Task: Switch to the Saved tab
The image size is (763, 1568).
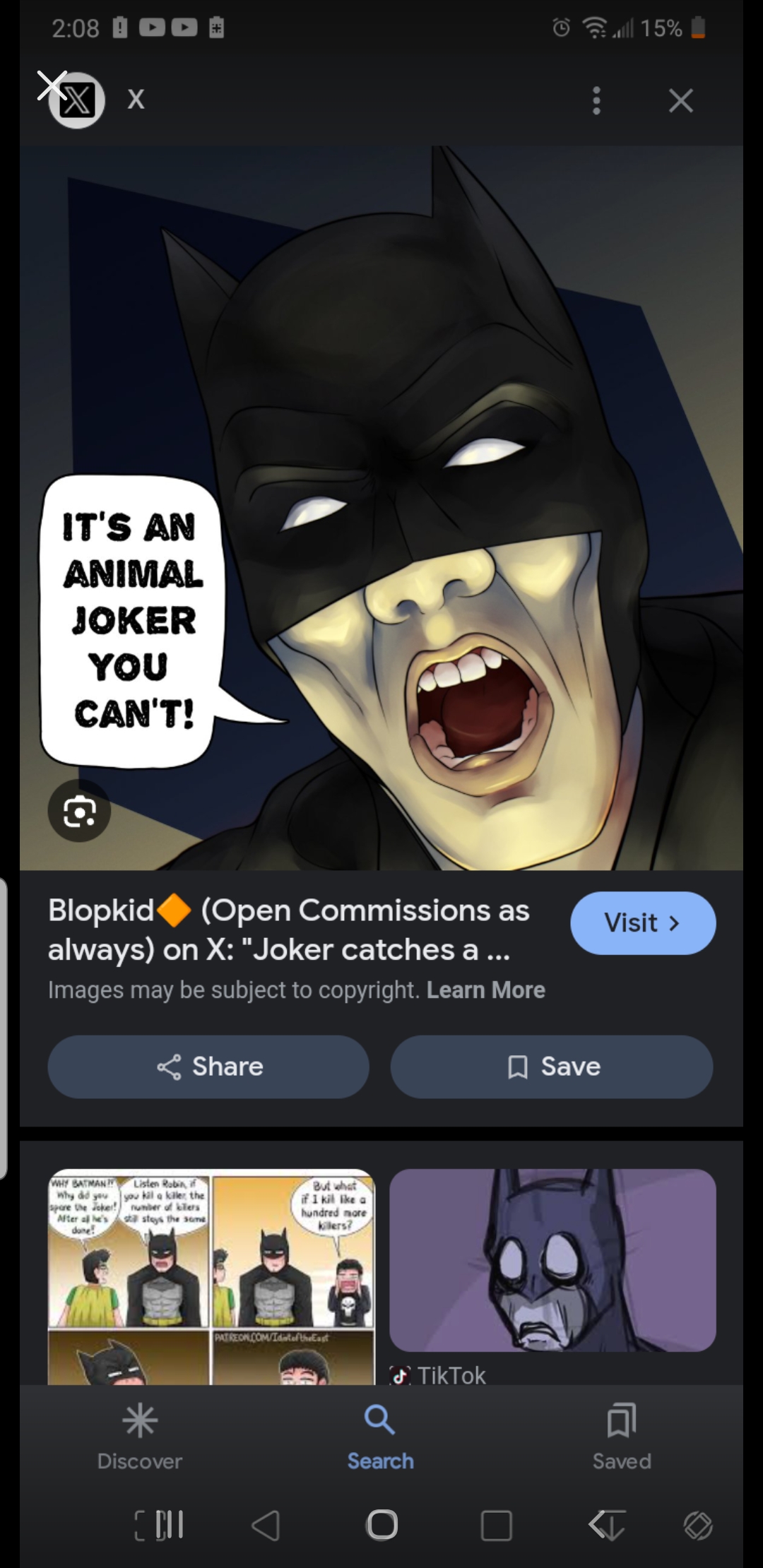Action: pyautogui.click(x=622, y=1436)
